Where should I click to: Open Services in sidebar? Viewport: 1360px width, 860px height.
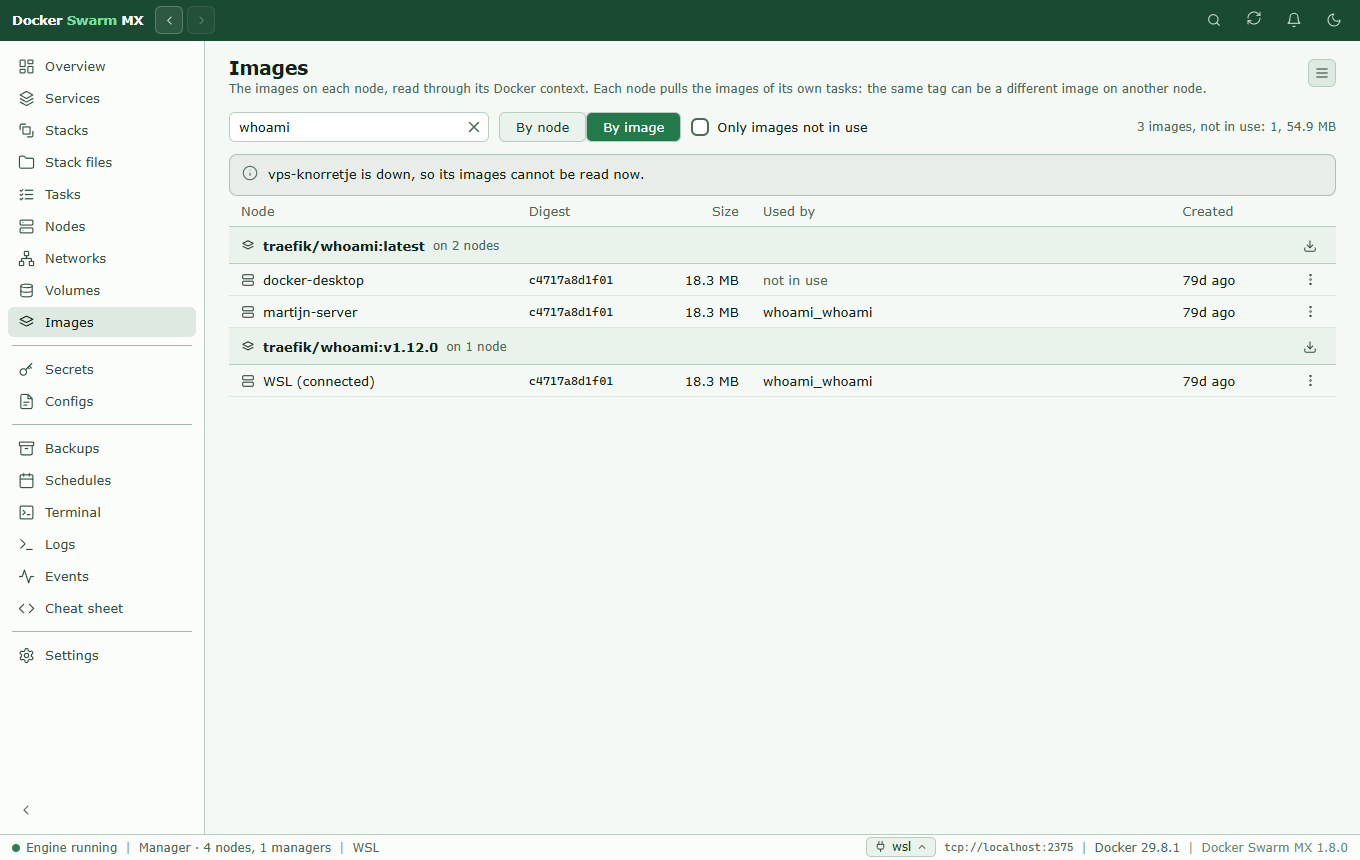point(102,98)
